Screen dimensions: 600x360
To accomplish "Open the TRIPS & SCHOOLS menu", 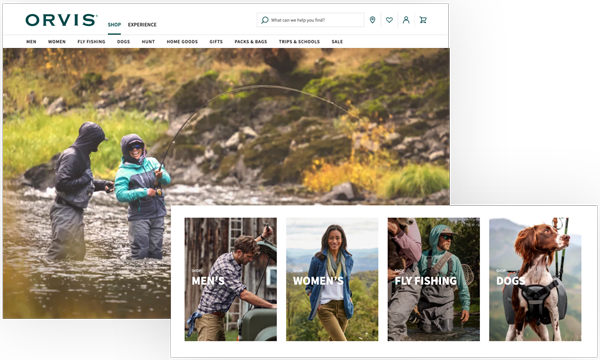I will (x=299, y=42).
